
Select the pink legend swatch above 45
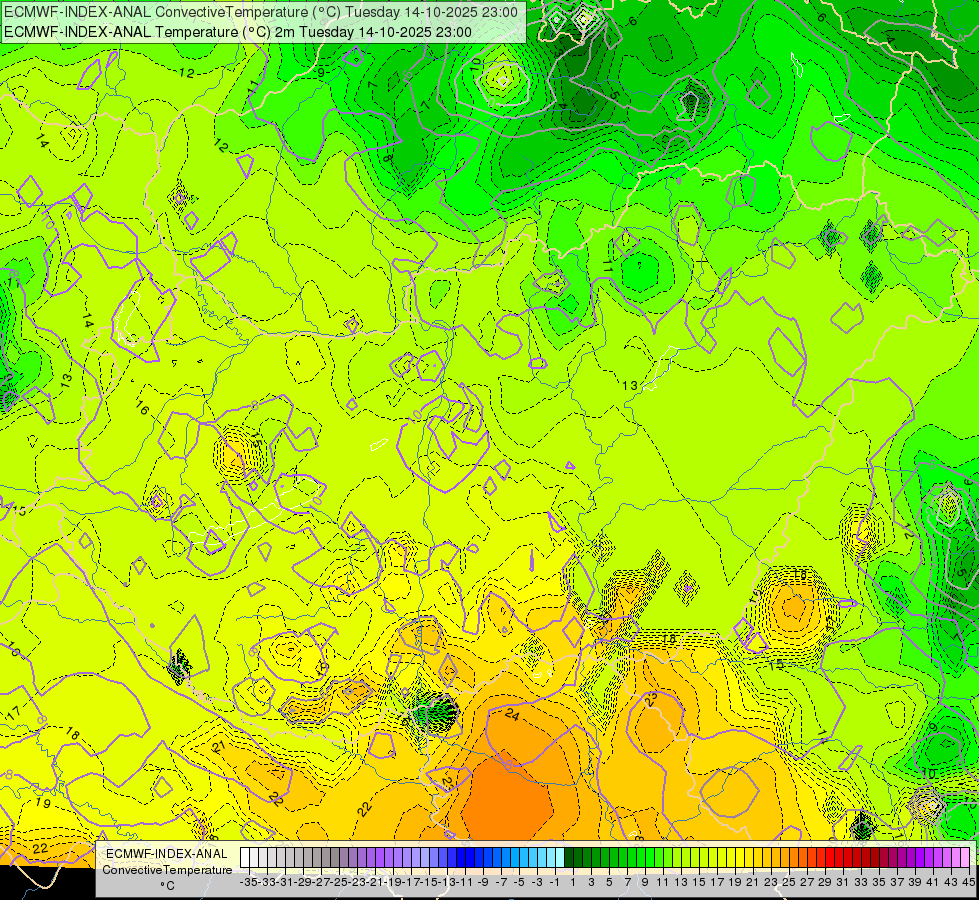[965, 857]
